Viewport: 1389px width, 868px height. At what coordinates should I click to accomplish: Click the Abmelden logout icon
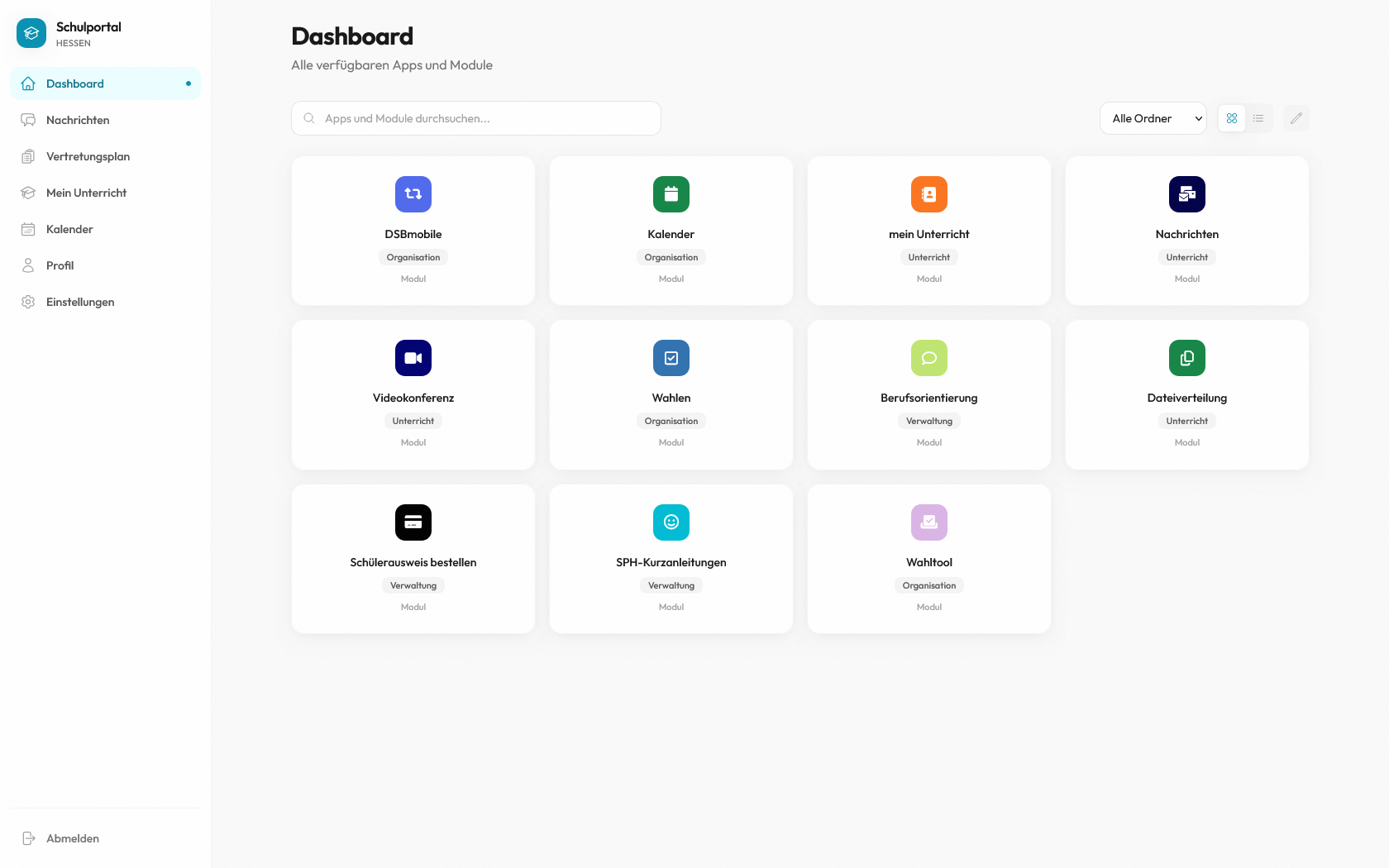[x=28, y=838]
